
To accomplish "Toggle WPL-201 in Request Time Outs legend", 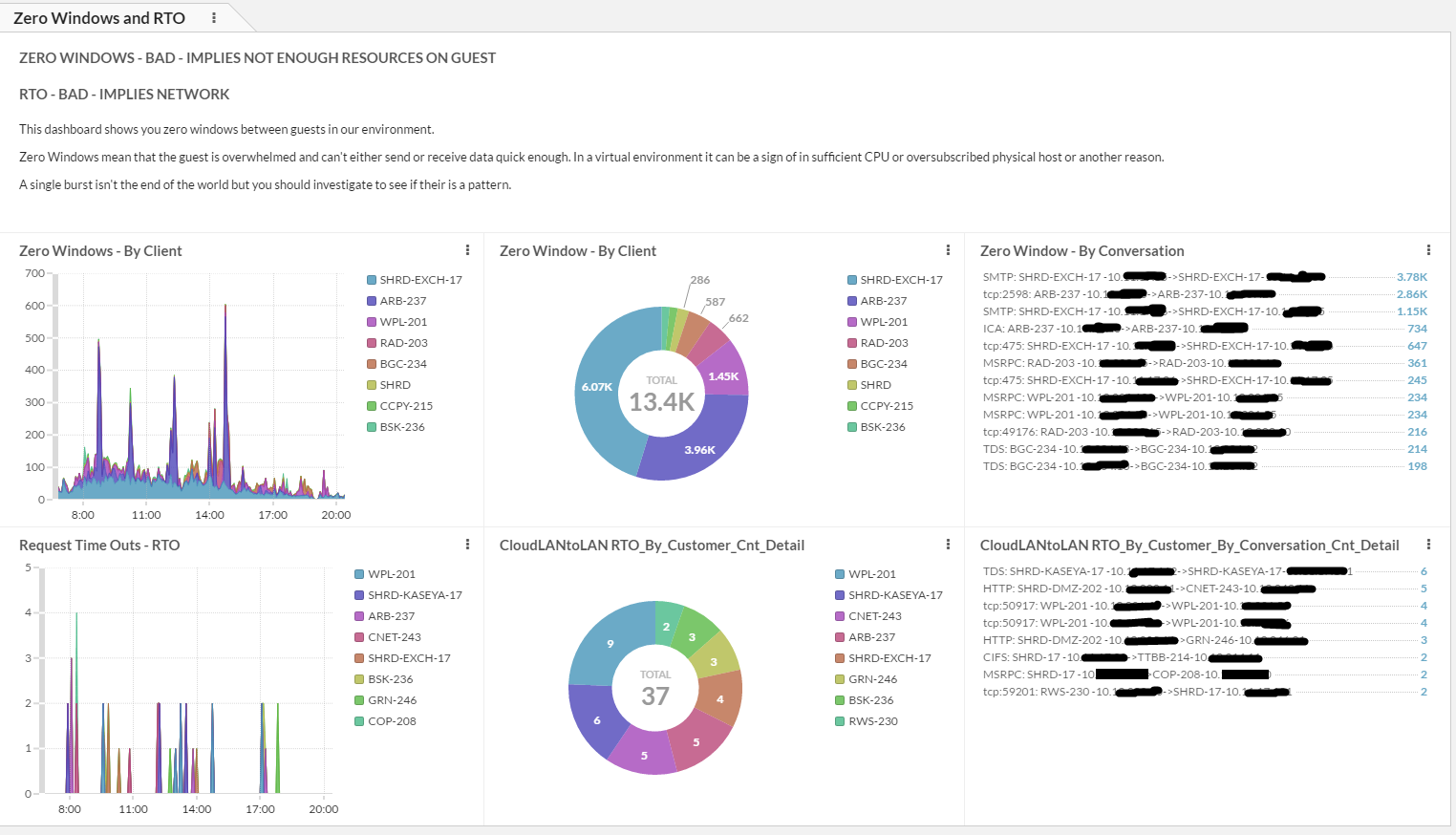I will pos(385,574).
